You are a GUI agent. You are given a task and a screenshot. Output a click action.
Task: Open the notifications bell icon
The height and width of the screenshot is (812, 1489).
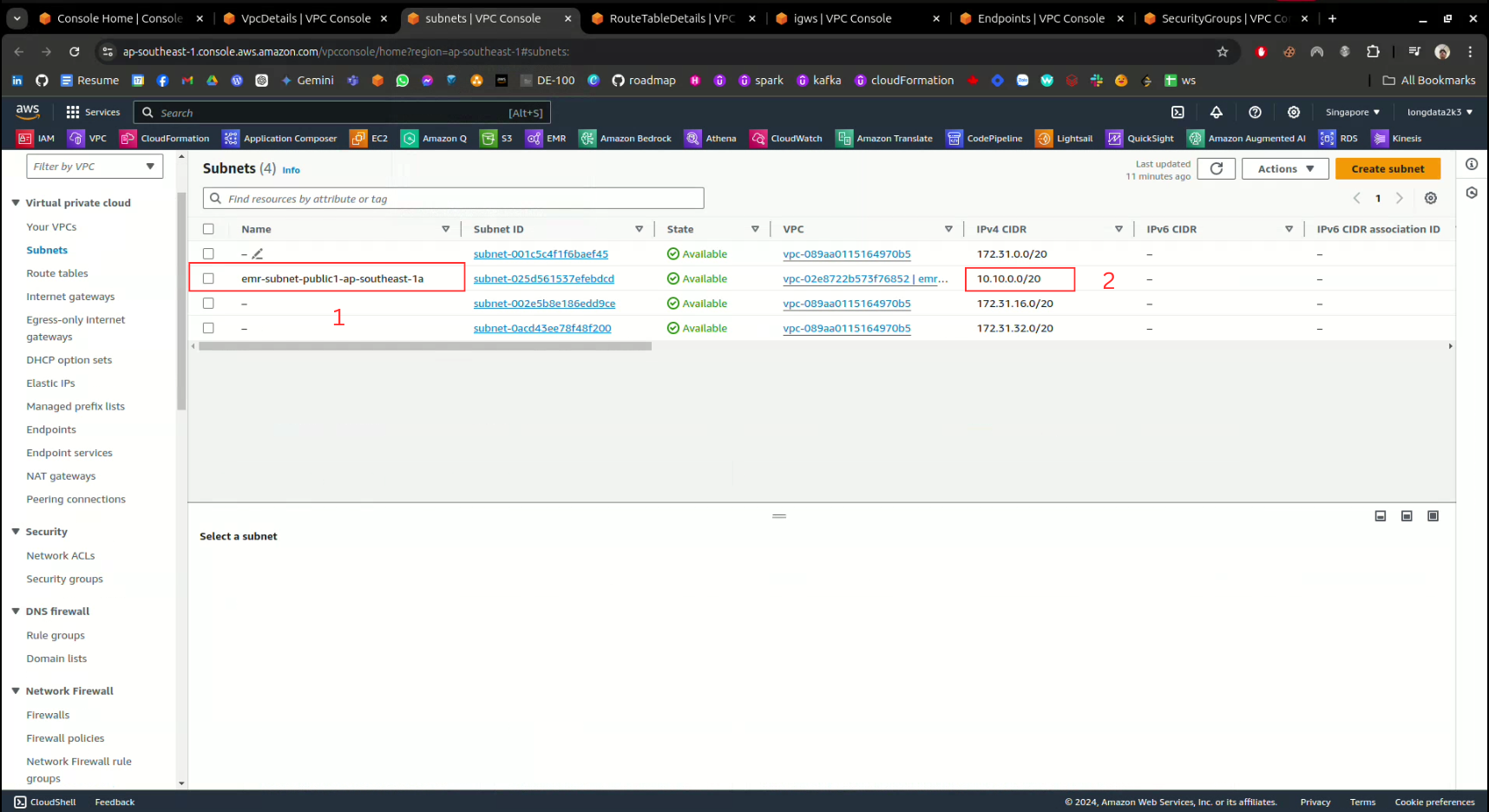1216,112
